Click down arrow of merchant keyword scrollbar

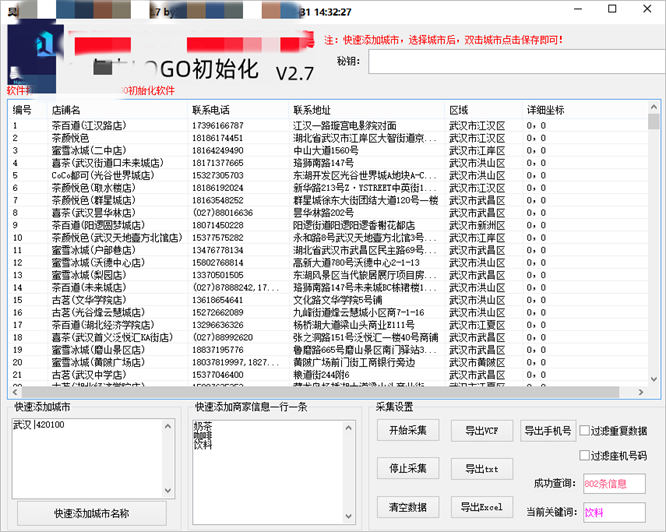pyautogui.click(x=349, y=516)
